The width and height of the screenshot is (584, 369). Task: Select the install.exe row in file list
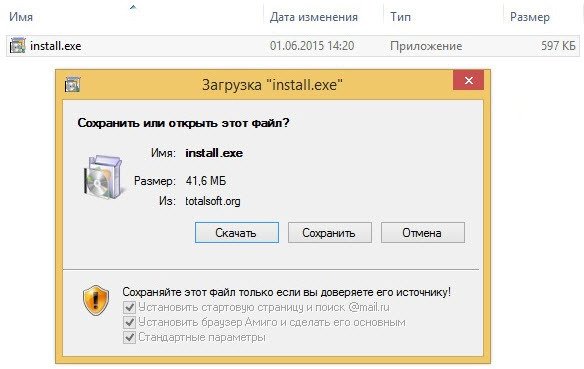click(x=293, y=46)
